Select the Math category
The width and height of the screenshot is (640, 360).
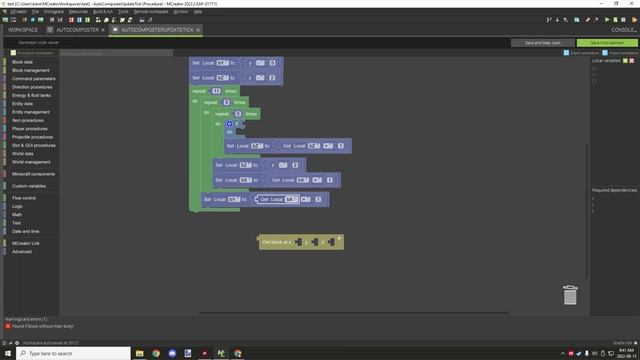pos(17,215)
